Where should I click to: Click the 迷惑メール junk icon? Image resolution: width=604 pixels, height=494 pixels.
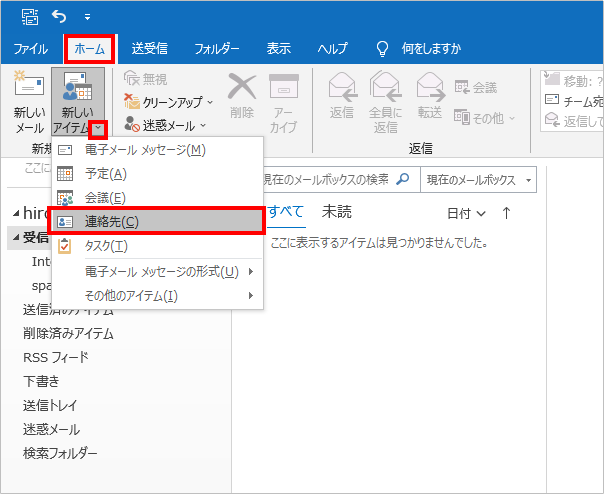[132, 125]
